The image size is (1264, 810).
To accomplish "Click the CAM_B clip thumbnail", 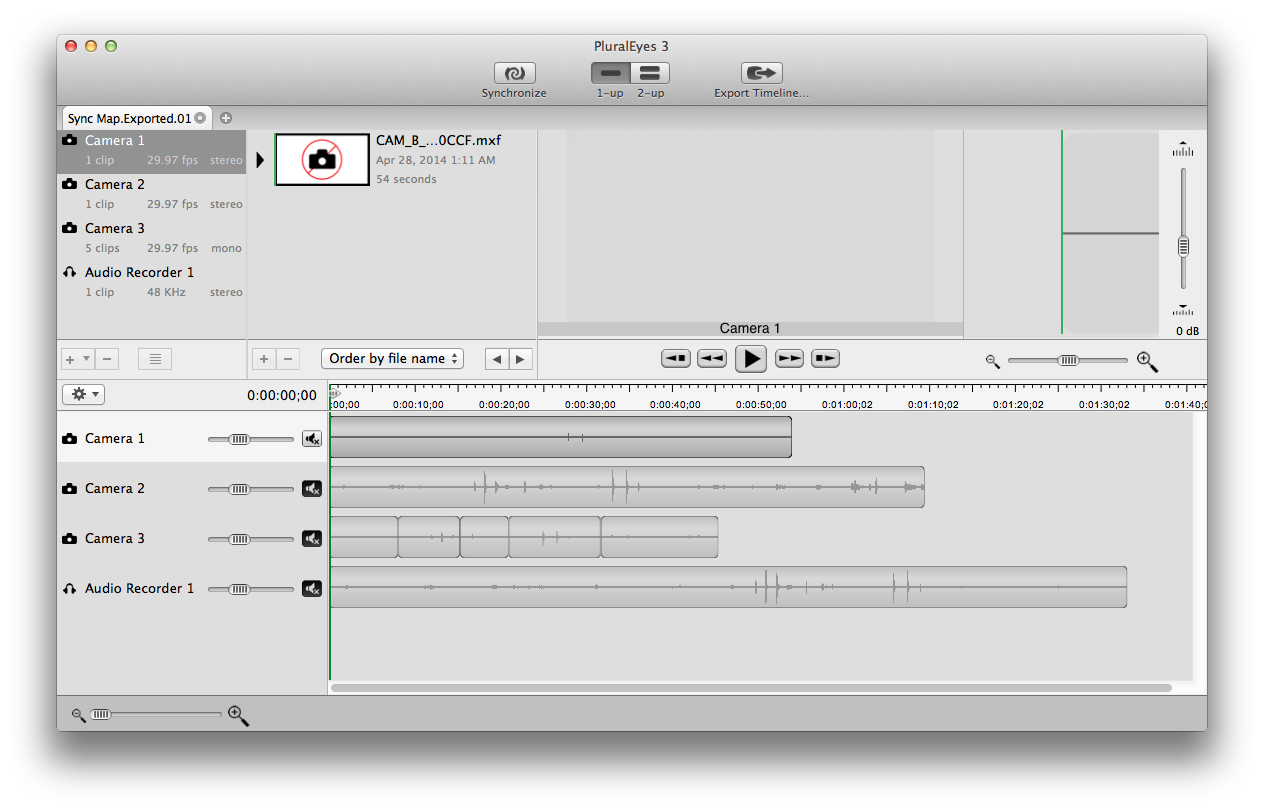I will point(322,159).
